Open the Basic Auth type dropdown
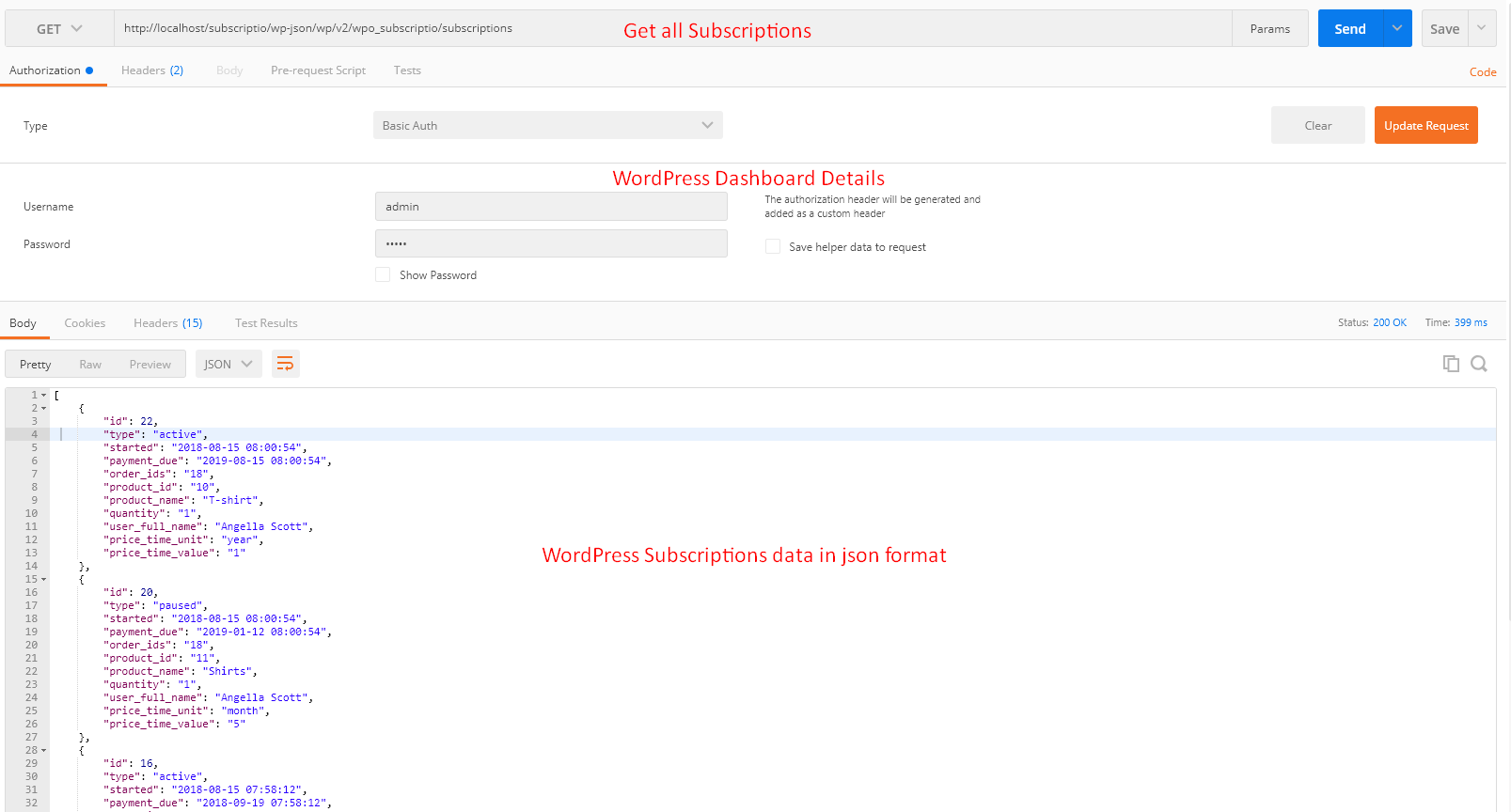 (x=548, y=125)
